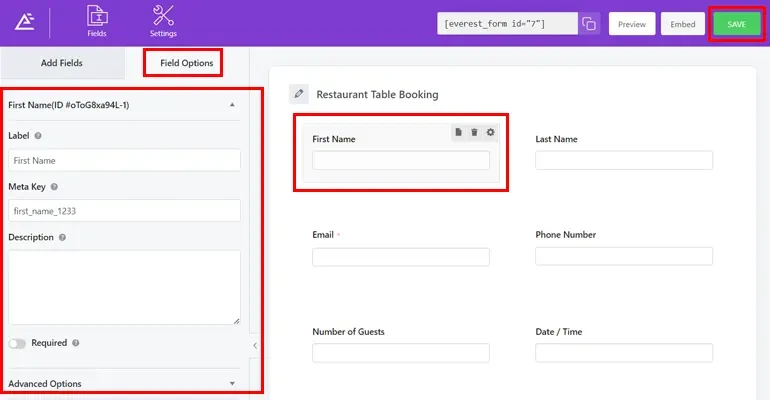This screenshot has height=400, width=770.
Task: Switch to the Field Options tab
Action: (x=186, y=63)
